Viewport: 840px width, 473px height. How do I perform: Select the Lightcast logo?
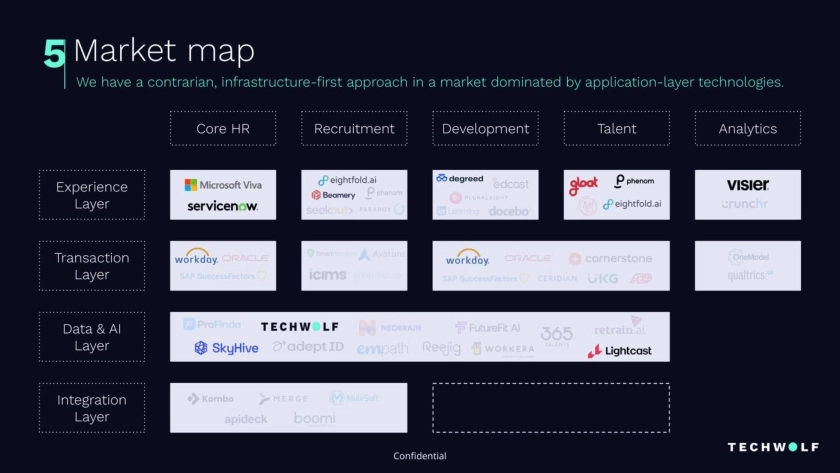click(x=619, y=351)
